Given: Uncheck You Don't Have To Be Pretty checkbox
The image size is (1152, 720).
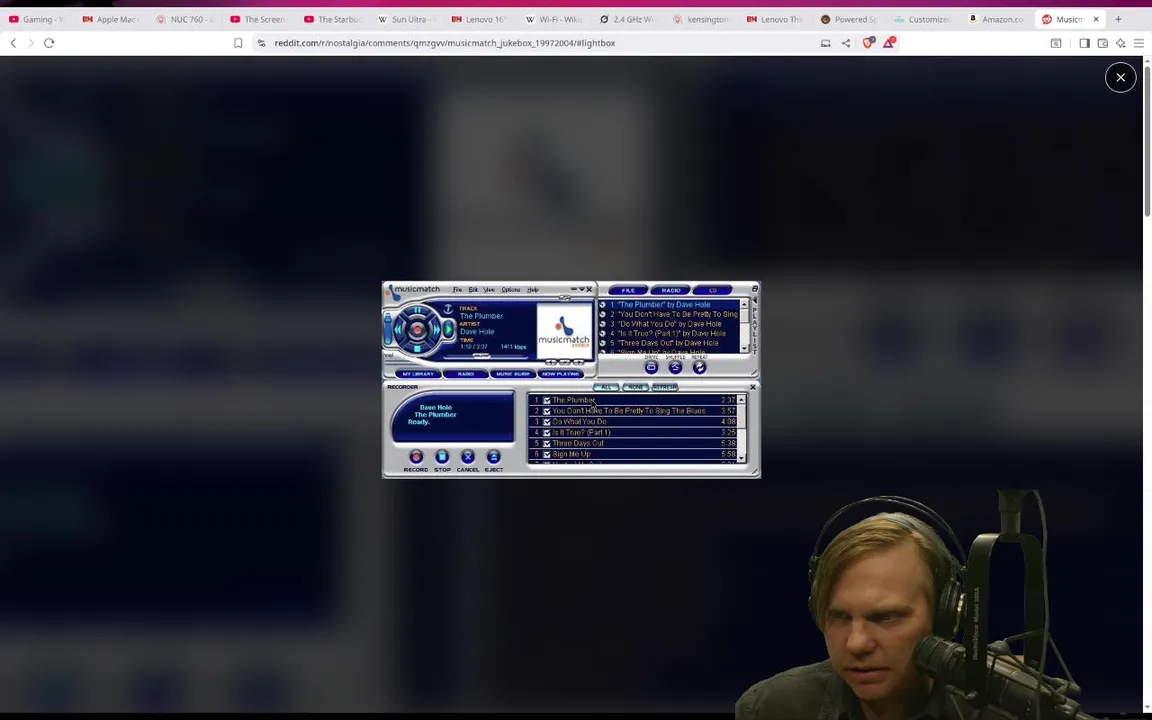Looking at the screenshot, I should click(547, 411).
